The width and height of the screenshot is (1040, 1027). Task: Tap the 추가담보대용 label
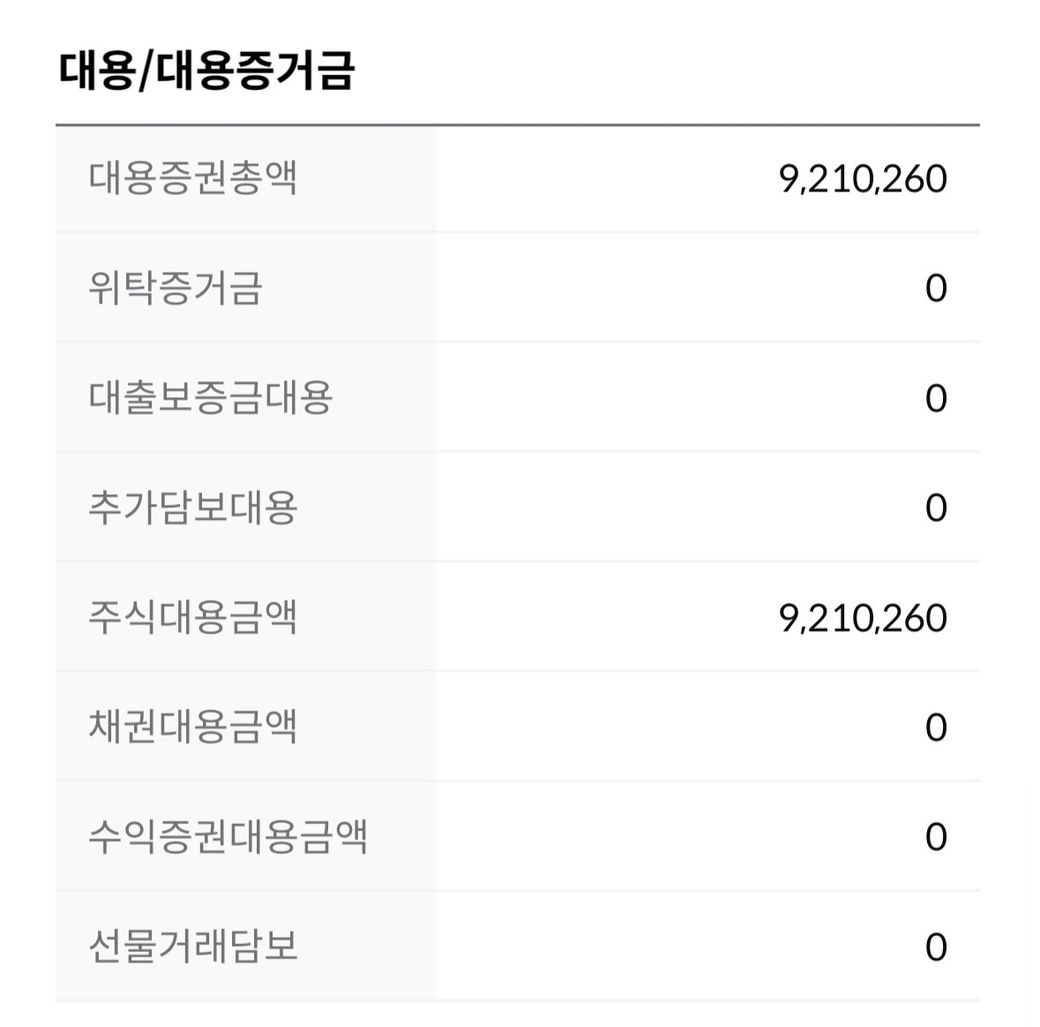193,508
